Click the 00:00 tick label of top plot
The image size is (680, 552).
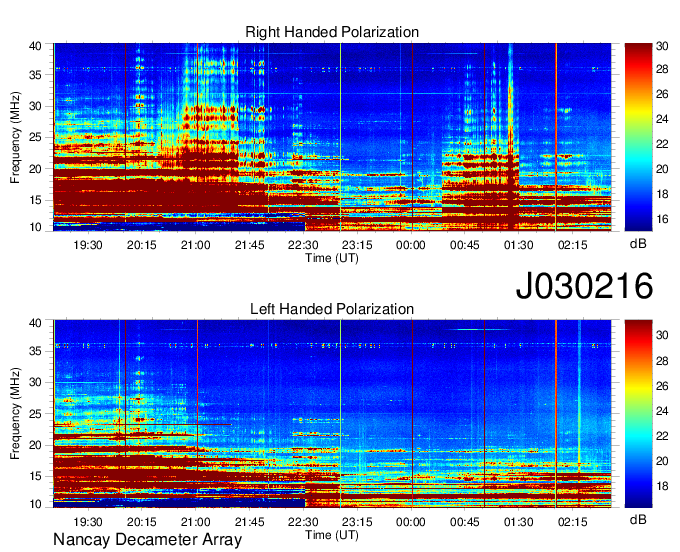[411, 245]
